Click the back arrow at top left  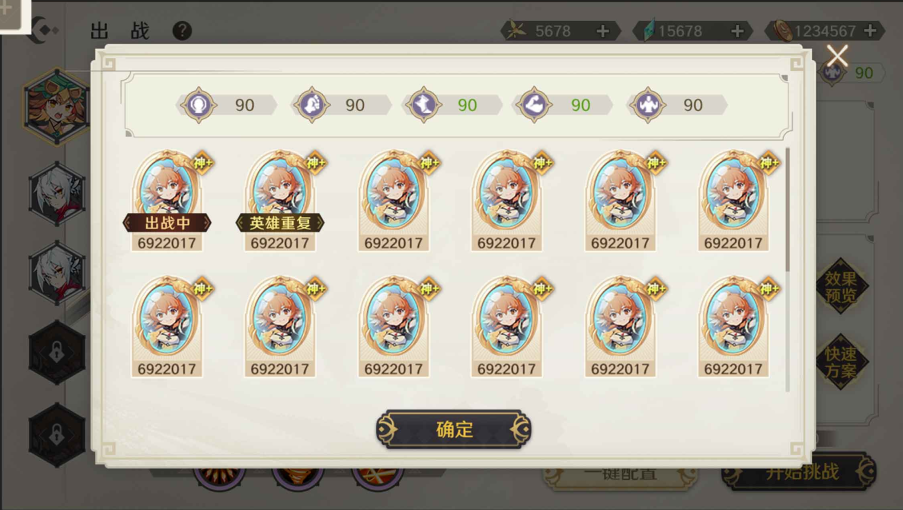44,30
